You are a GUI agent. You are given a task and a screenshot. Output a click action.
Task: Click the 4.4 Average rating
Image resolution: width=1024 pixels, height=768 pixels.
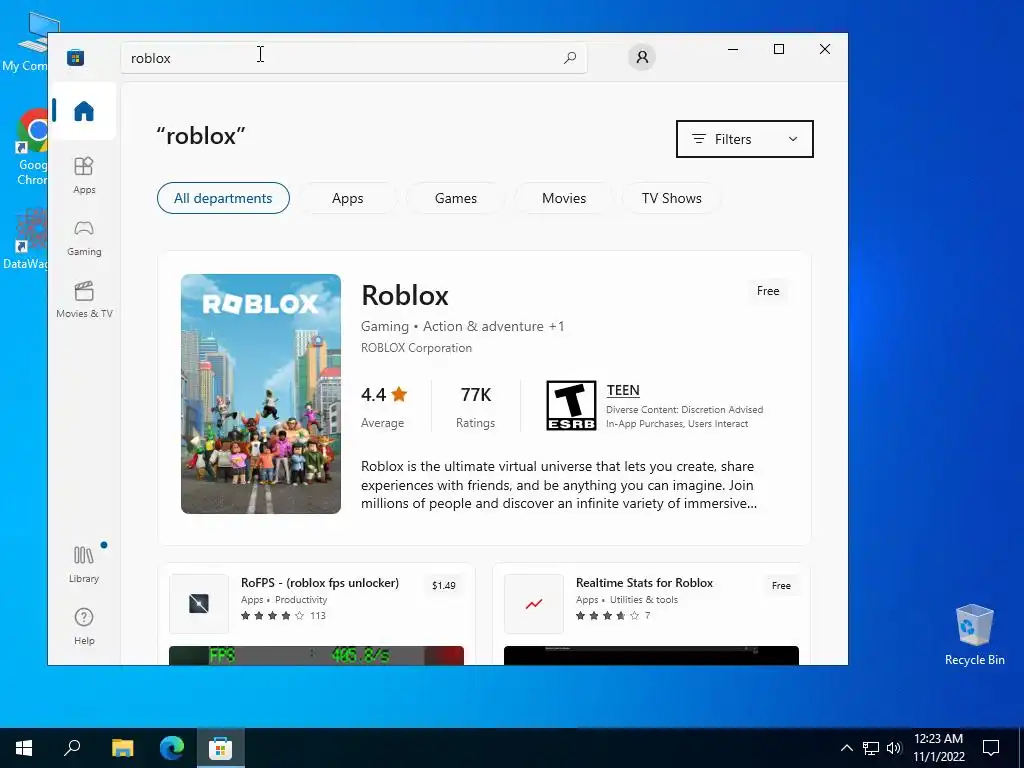coord(384,406)
